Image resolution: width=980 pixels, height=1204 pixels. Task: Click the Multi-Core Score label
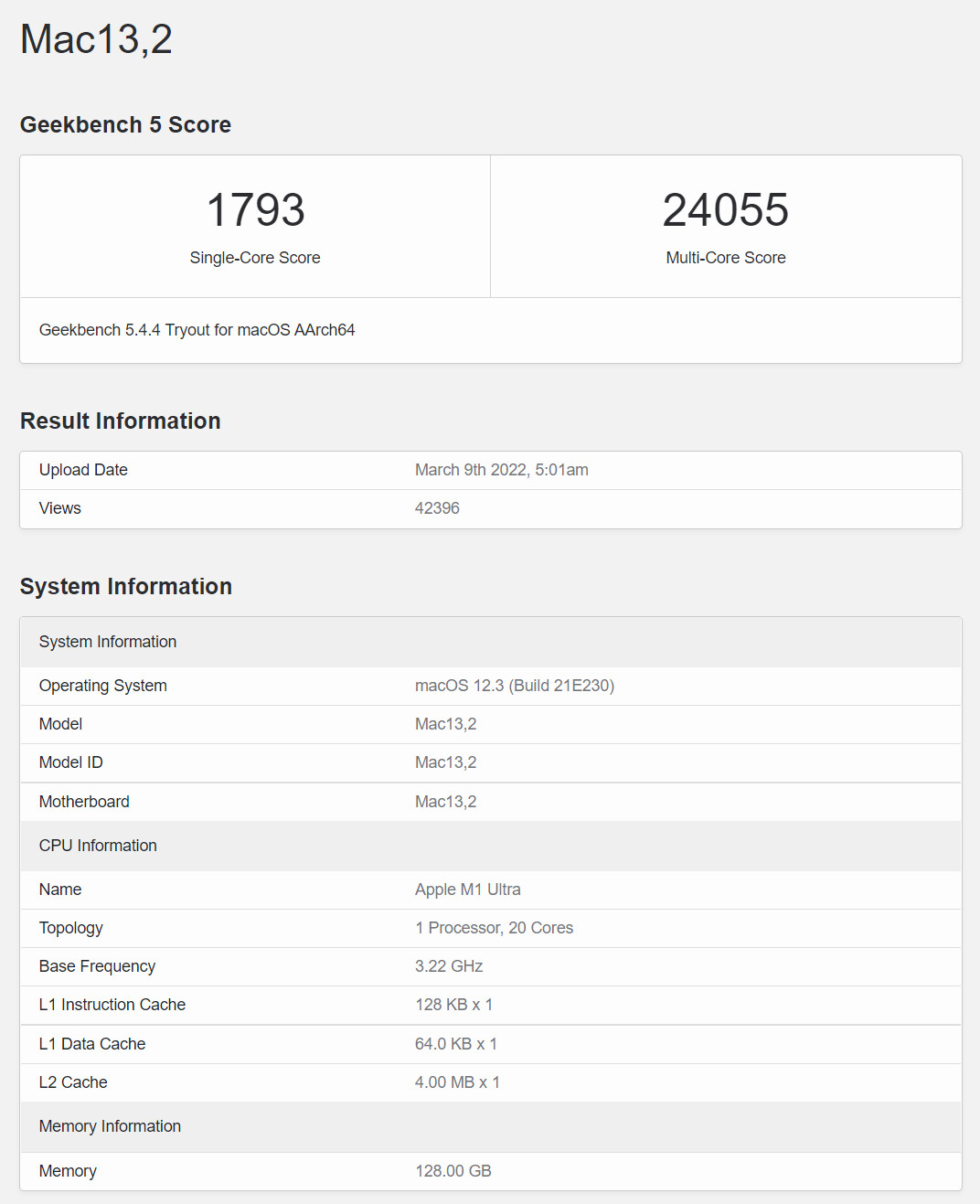click(726, 258)
